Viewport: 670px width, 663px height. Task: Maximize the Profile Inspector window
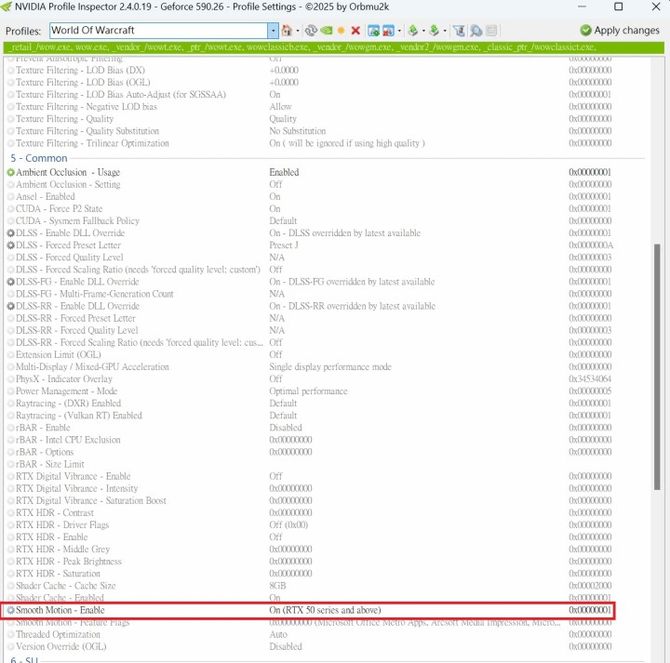(618, 6)
